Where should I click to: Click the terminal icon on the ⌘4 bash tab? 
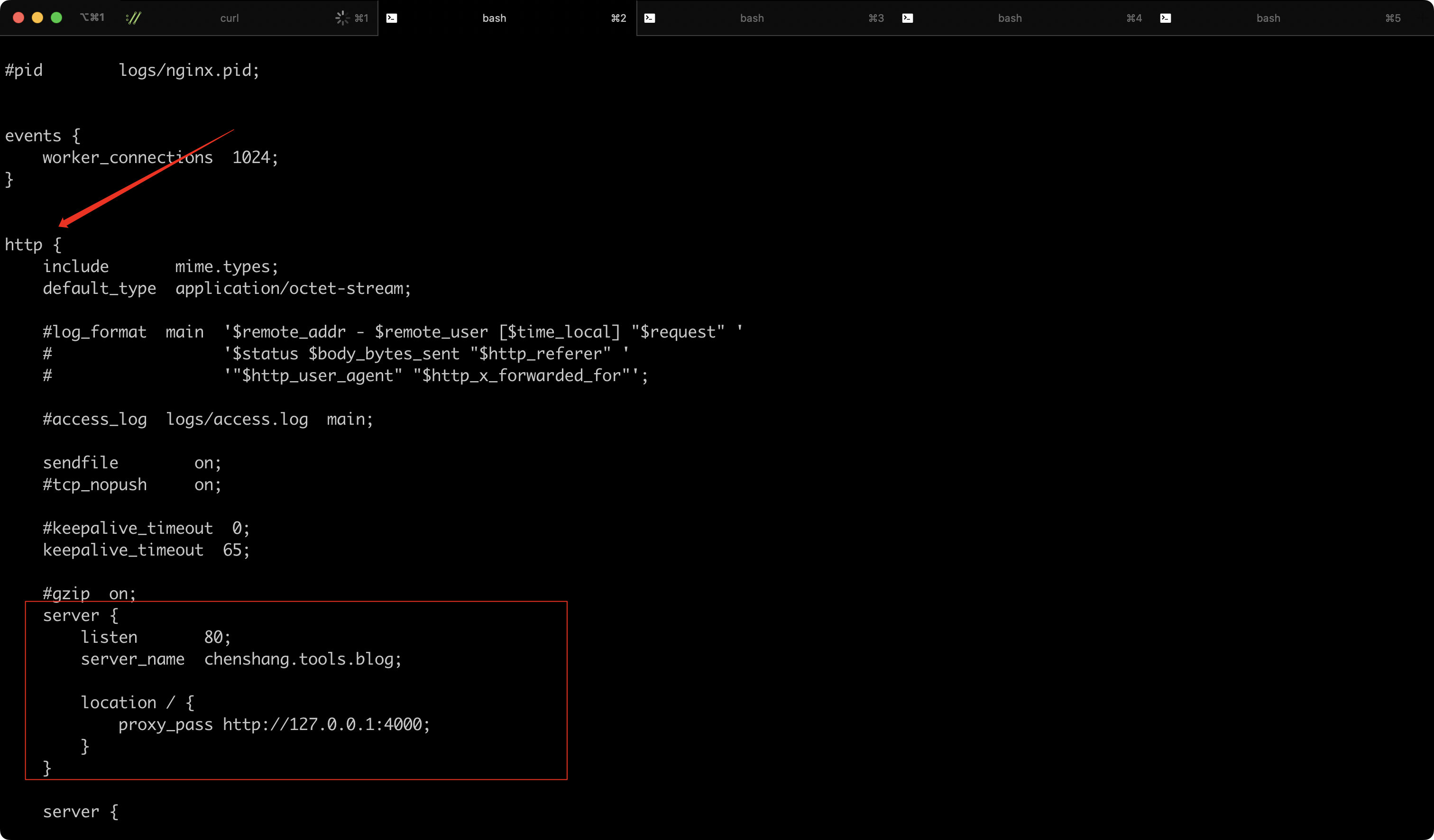[908, 18]
